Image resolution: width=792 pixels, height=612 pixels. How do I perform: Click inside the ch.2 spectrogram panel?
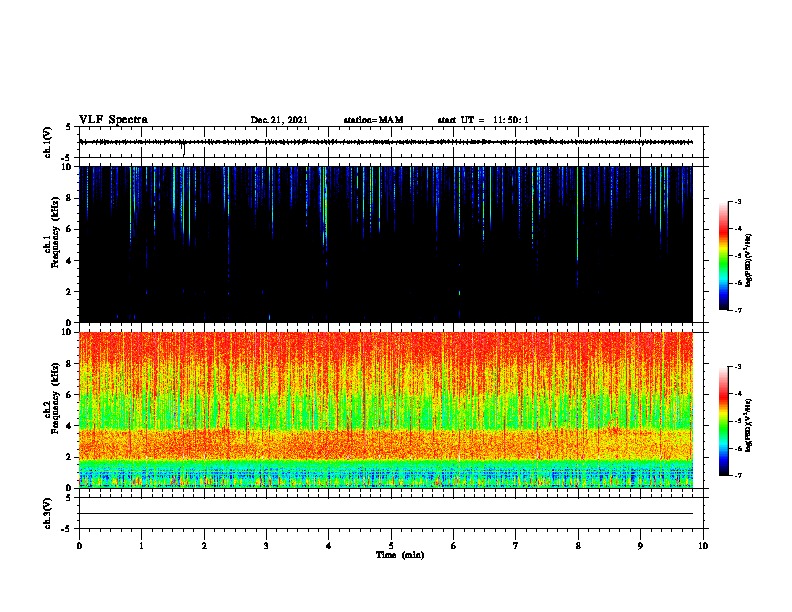pos(386,410)
